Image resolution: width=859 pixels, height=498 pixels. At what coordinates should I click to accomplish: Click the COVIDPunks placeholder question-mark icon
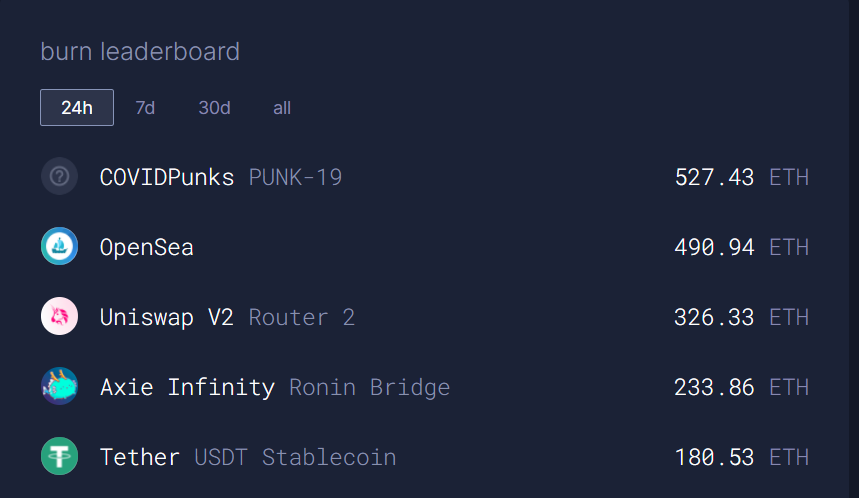(59, 177)
